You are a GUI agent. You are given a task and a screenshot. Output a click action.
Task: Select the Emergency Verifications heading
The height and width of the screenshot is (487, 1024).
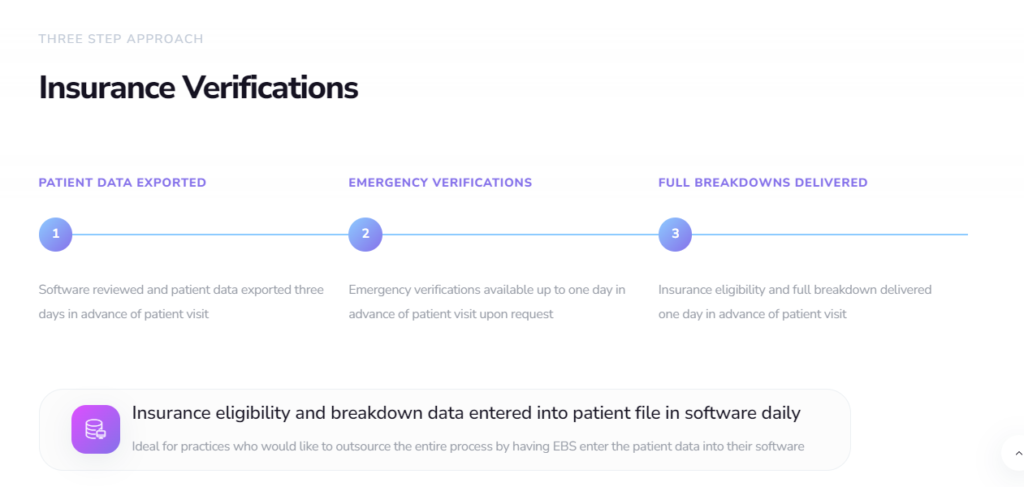pos(440,183)
